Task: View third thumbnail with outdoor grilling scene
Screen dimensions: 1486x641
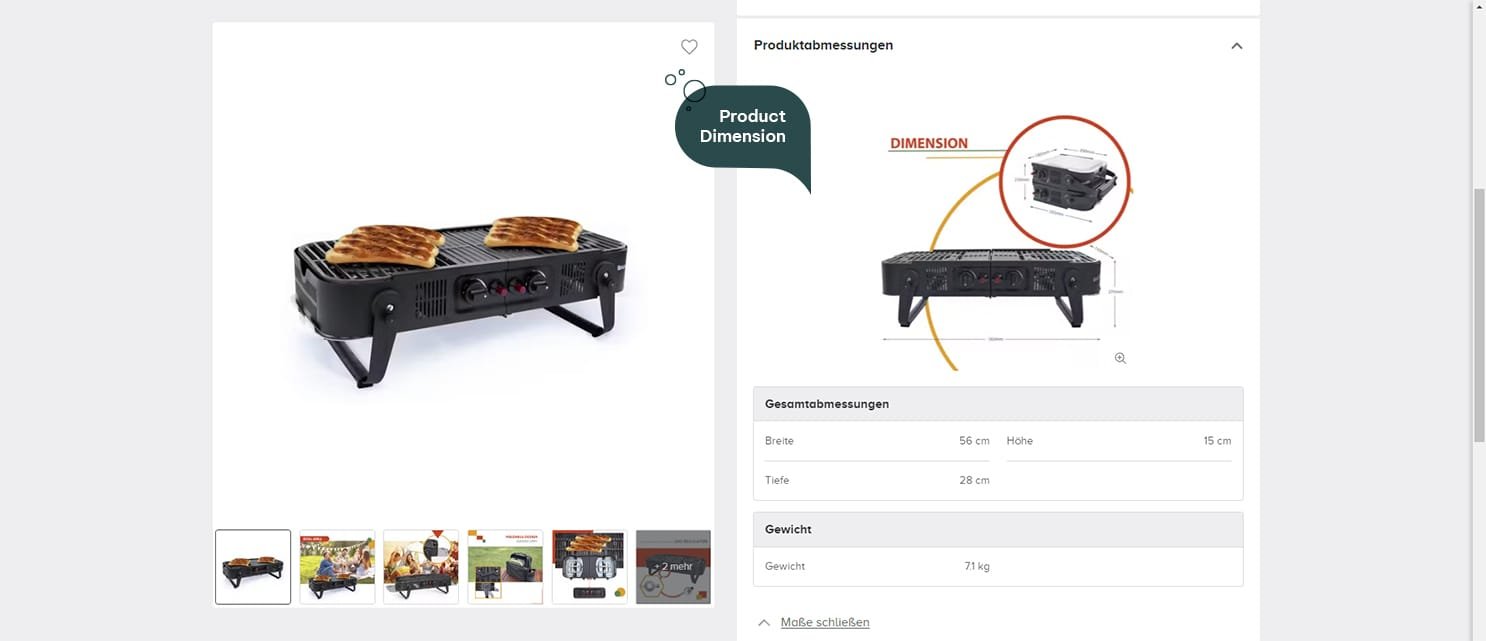Action: [421, 567]
